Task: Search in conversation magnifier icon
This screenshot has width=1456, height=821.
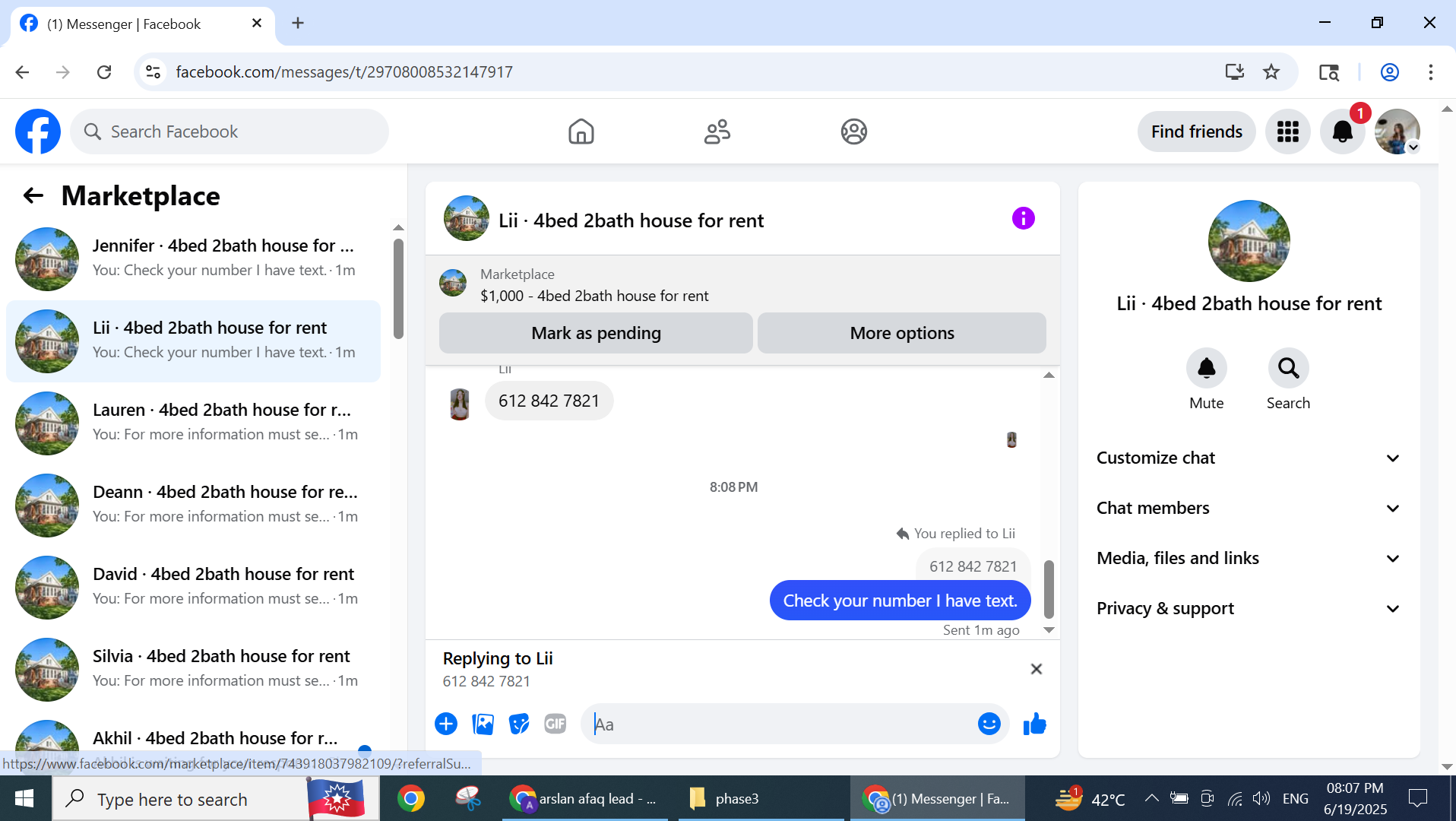Action: coord(1288,369)
